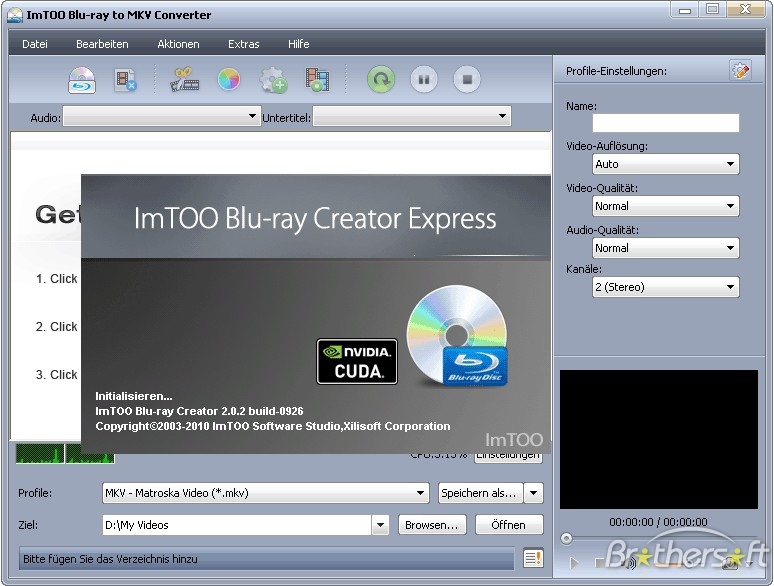Open the Hilfe menu
This screenshot has height=586, width=774.
(x=299, y=44)
